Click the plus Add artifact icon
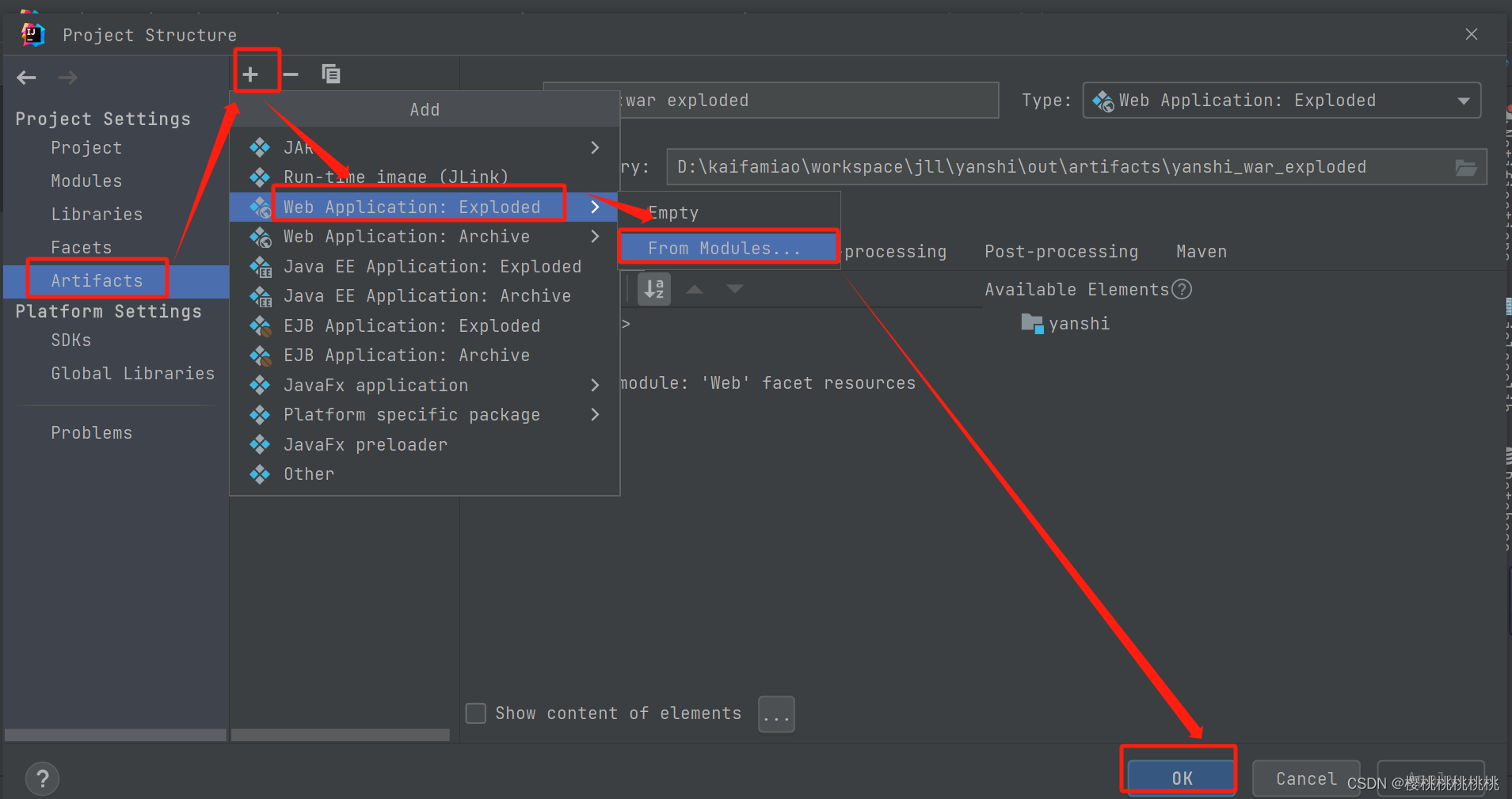1512x799 pixels. tap(250, 74)
